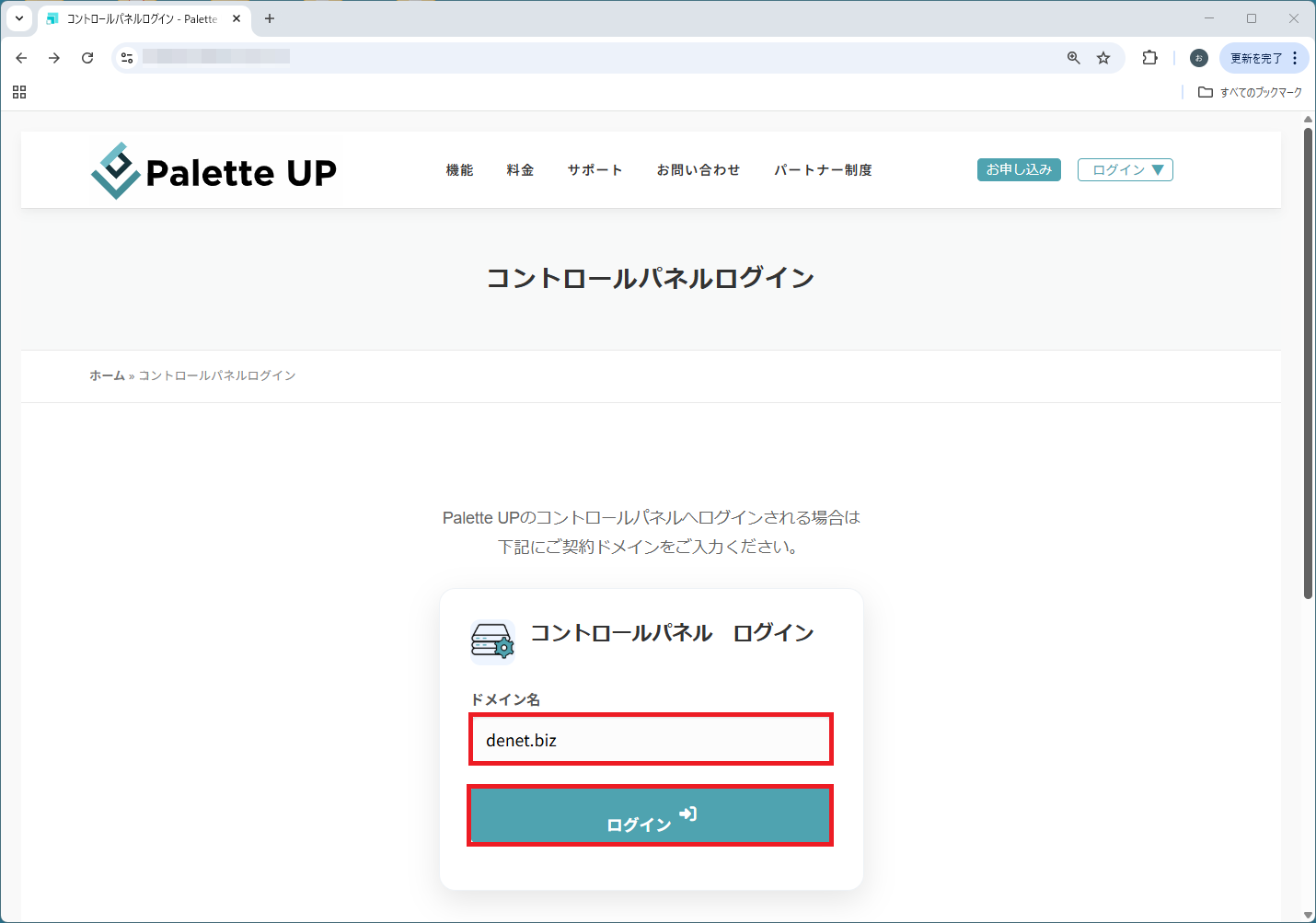
Task: Click the コントロールパネル ログイン card title
Action: 673,633
